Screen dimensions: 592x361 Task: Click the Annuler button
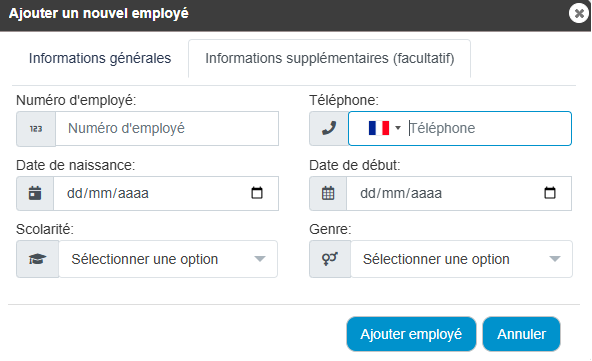pyautogui.click(x=521, y=334)
